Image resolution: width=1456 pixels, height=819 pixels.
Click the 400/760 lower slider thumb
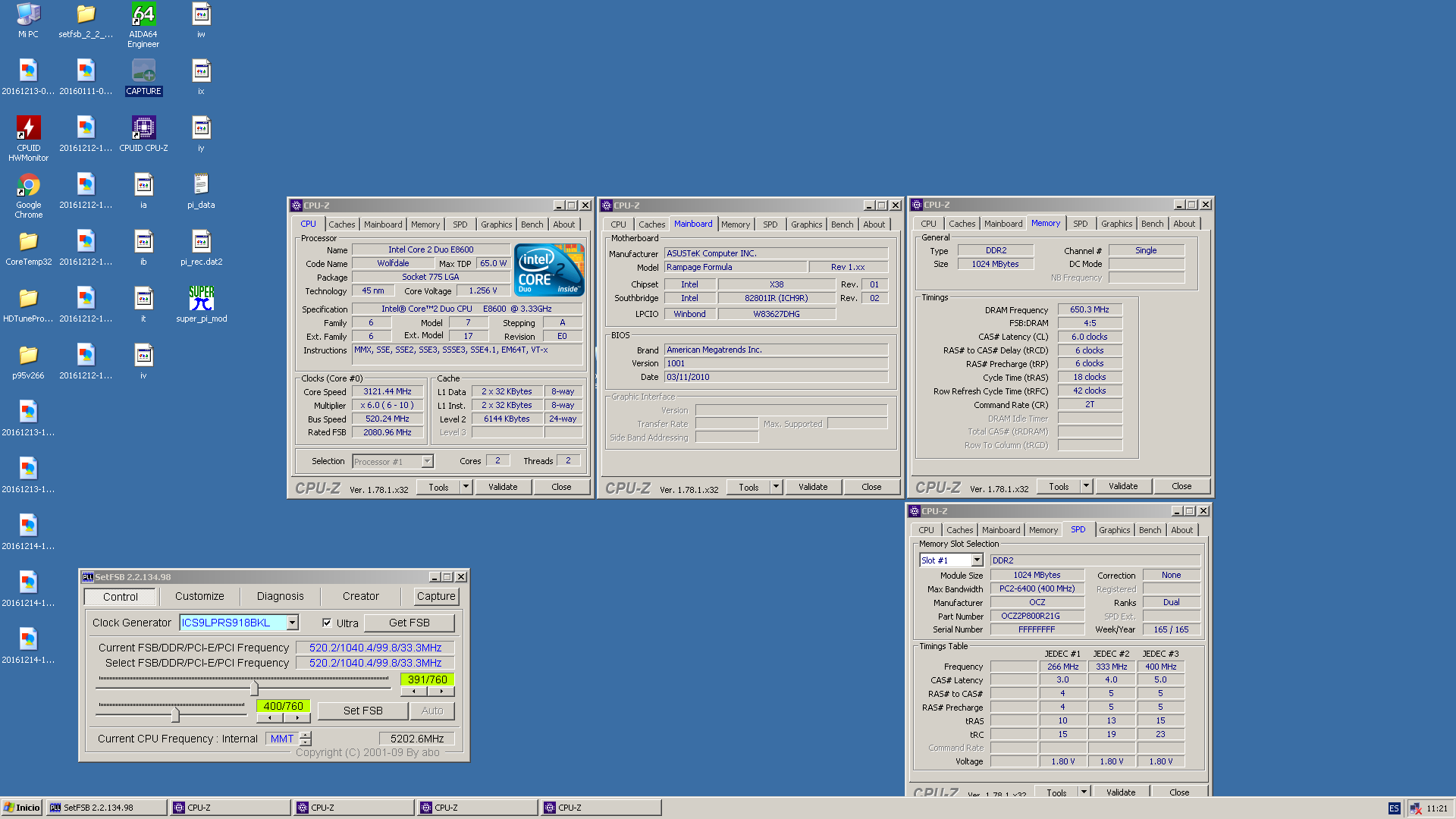coord(176,715)
